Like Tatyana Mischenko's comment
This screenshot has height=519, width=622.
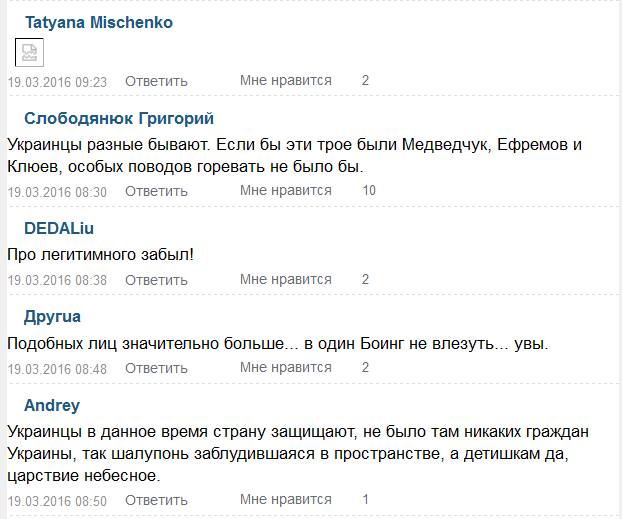[285, 80]
